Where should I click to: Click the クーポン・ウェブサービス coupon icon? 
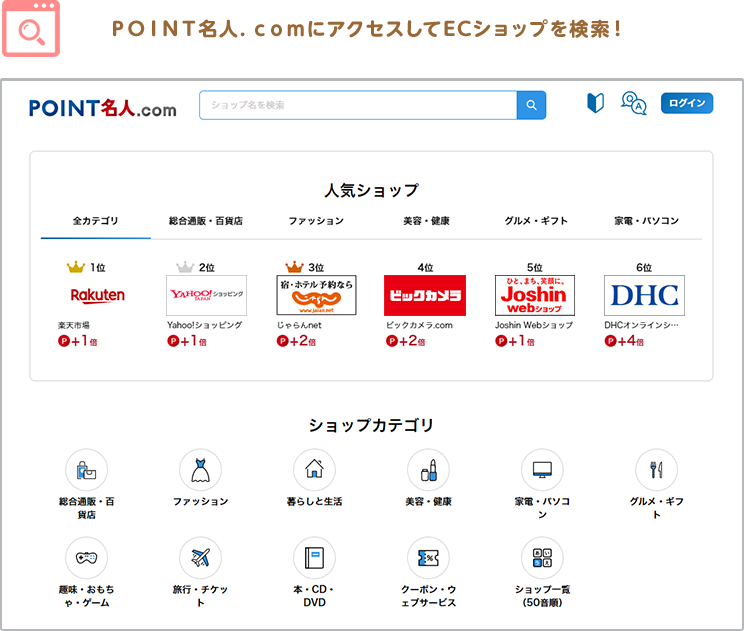click(428, 557)
